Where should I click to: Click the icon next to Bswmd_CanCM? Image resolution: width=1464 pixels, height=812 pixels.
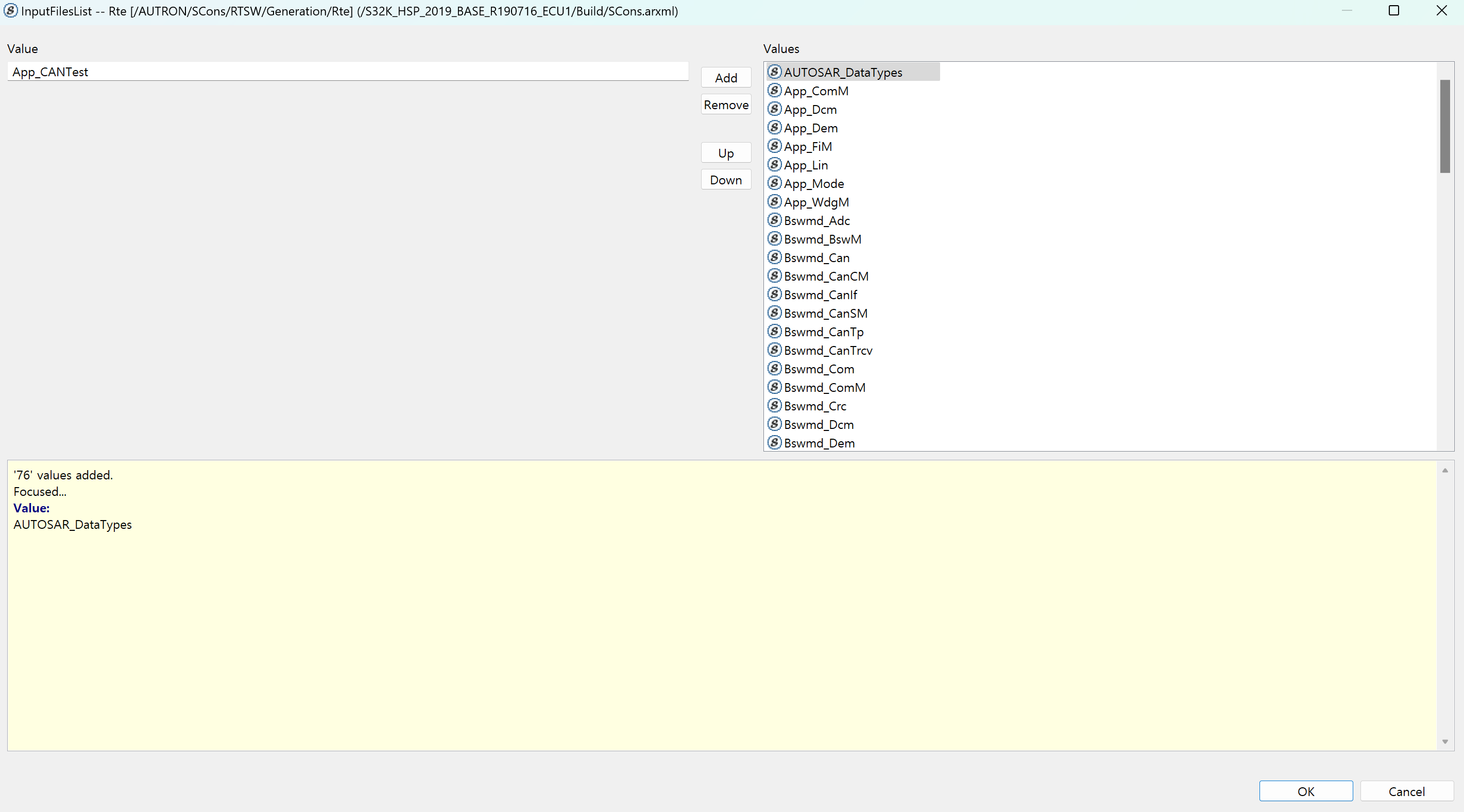(774, 275)
